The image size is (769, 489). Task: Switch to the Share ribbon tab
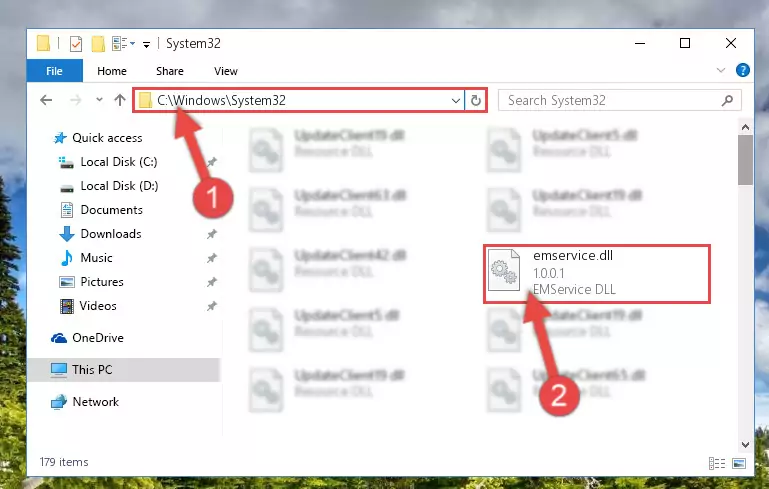[x=170, y=71]
